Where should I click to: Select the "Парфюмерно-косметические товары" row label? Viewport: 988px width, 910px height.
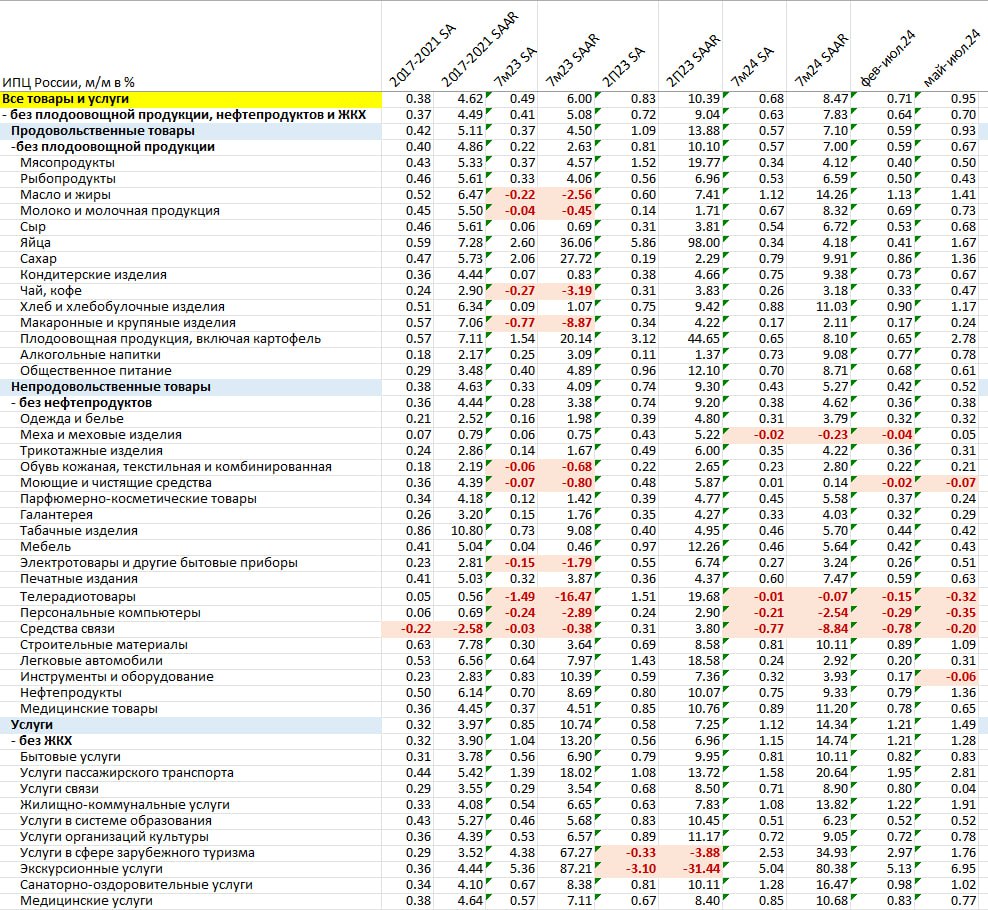139,499
